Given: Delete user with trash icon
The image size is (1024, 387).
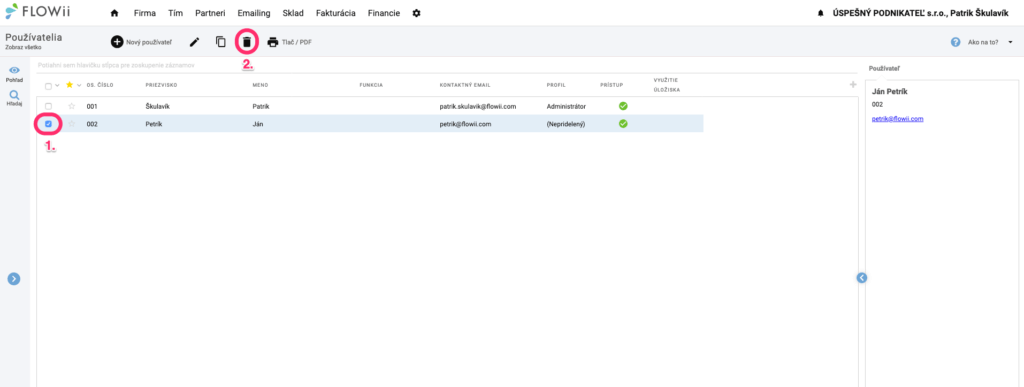Looking at the screenshot, I should [247, 42].
